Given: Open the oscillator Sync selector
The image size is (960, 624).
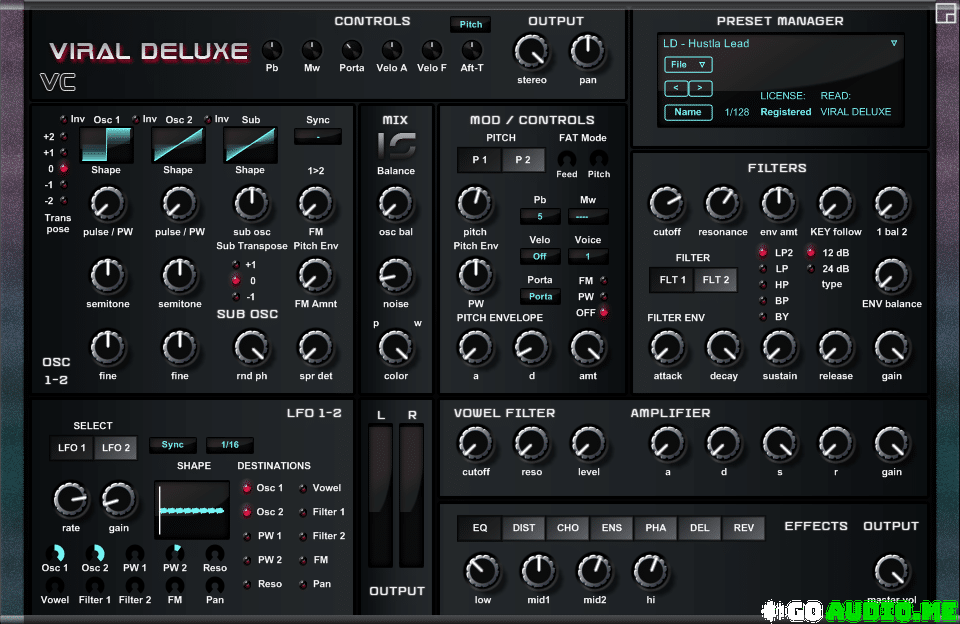Looking at the screenshot, I should (x=318, y=137).
